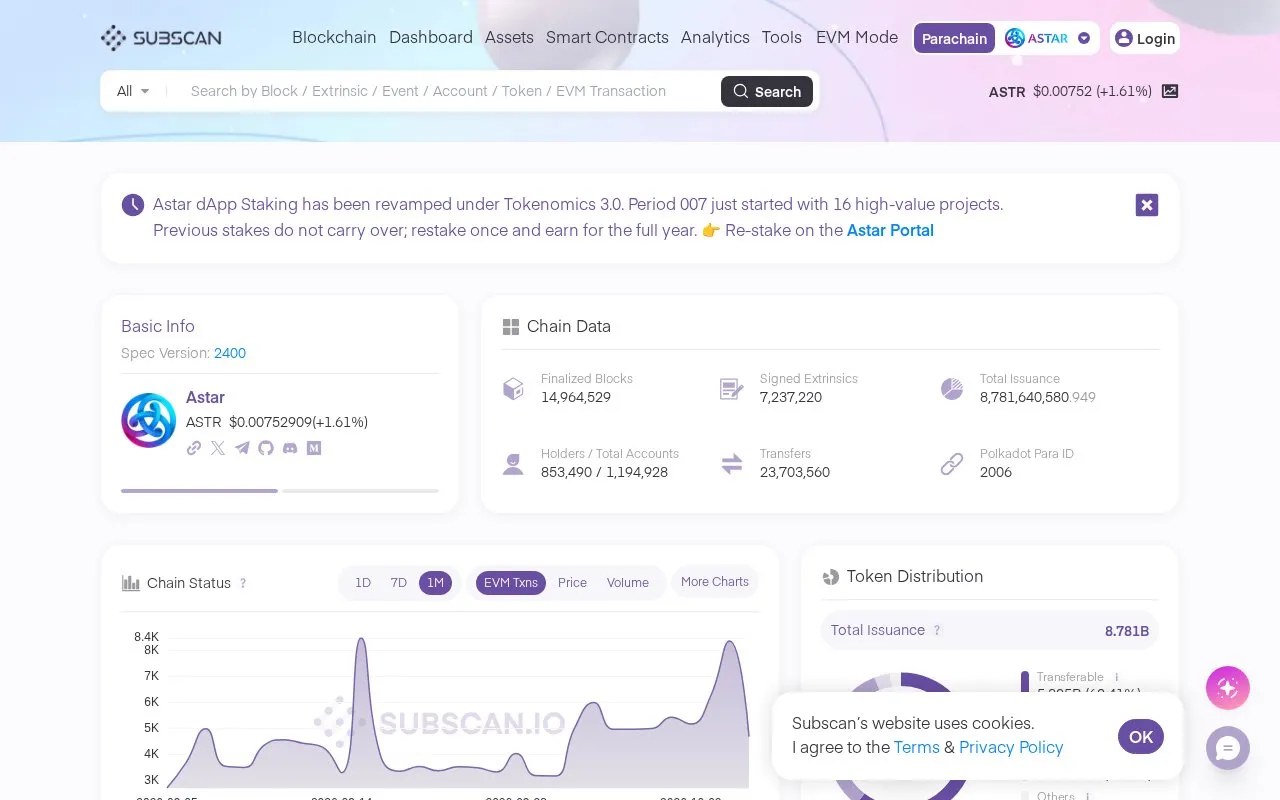Open Astar's Discord icon
The height and width of the screenshot is (800, 1280).
coord(290,448)
